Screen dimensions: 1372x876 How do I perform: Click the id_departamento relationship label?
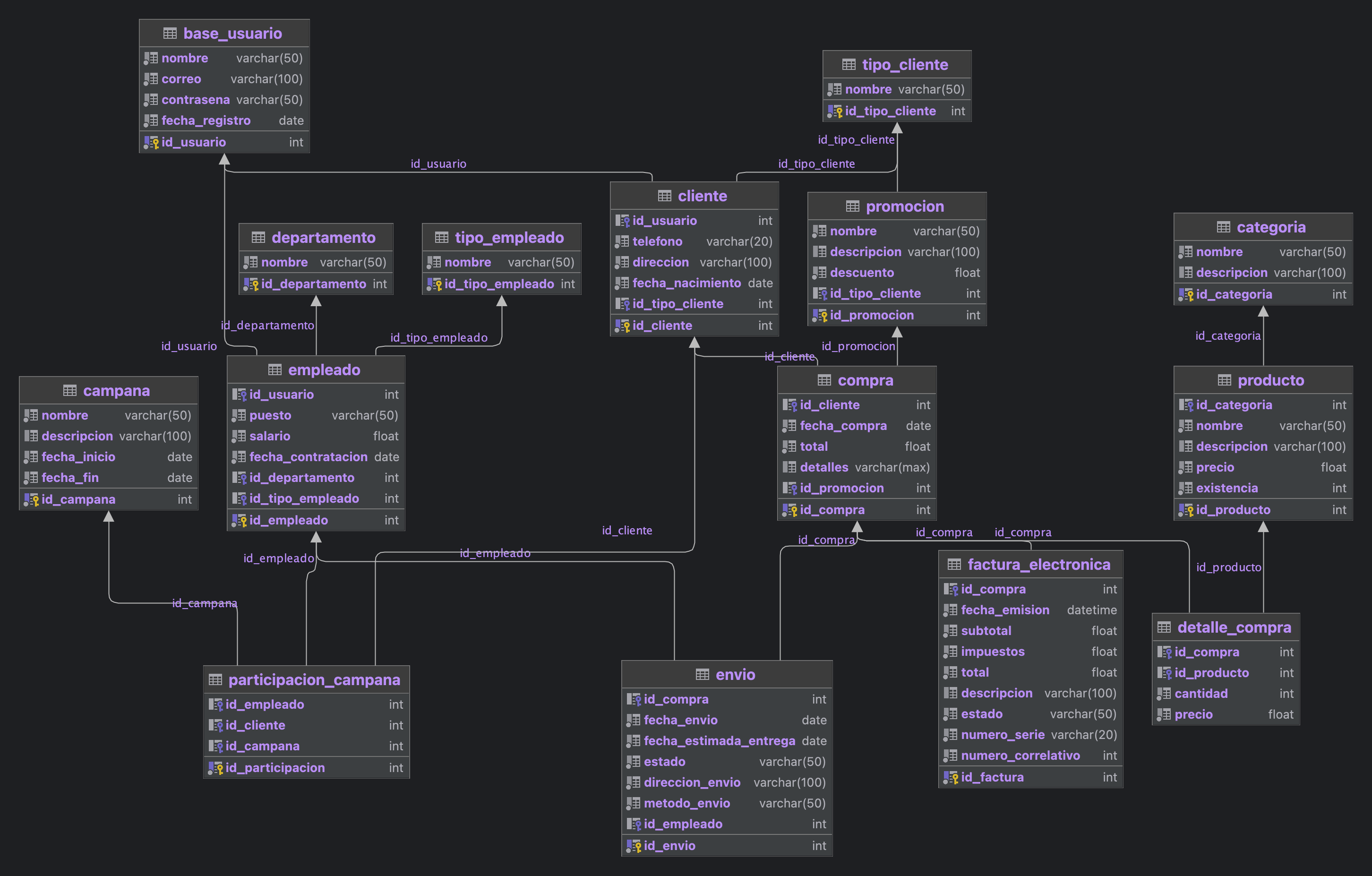click(267, 326)
